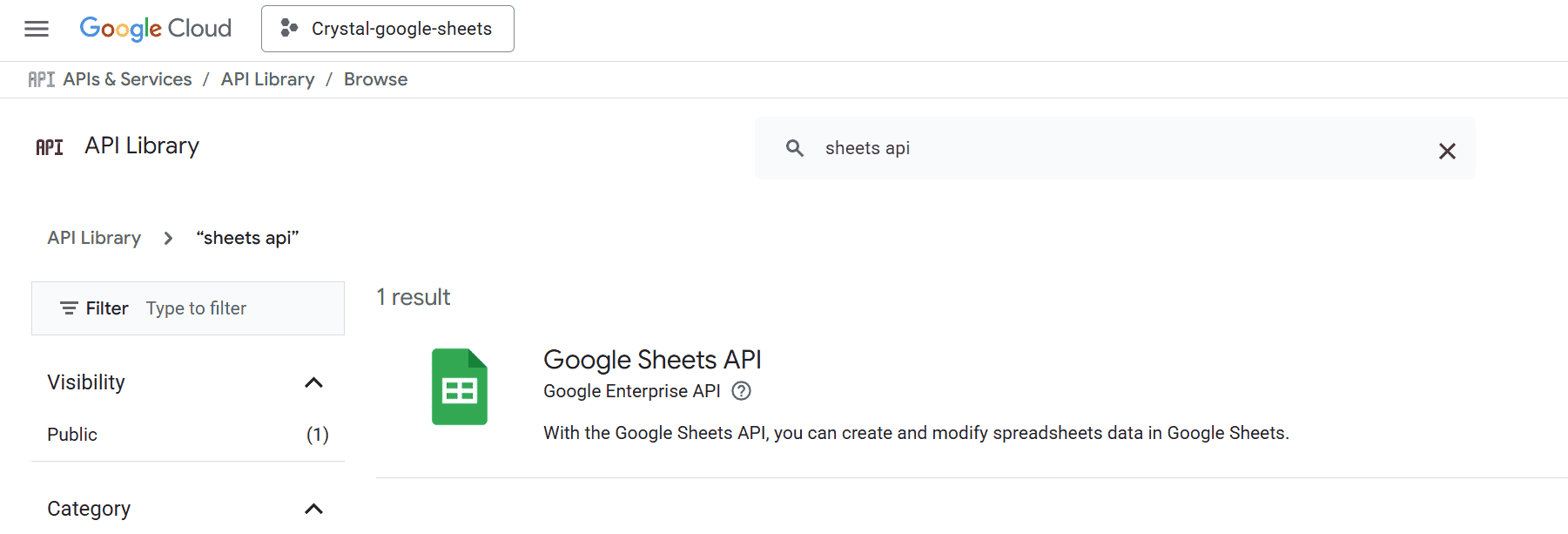This screenshot has height=534, width=1568.
Task: Click the API icon before APIs & Services
Action: click(x=42, y=79)
